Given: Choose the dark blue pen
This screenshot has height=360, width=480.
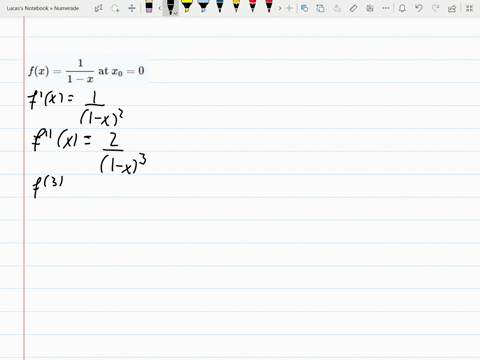Looking at the screenshot, I should tap(220, 6).
